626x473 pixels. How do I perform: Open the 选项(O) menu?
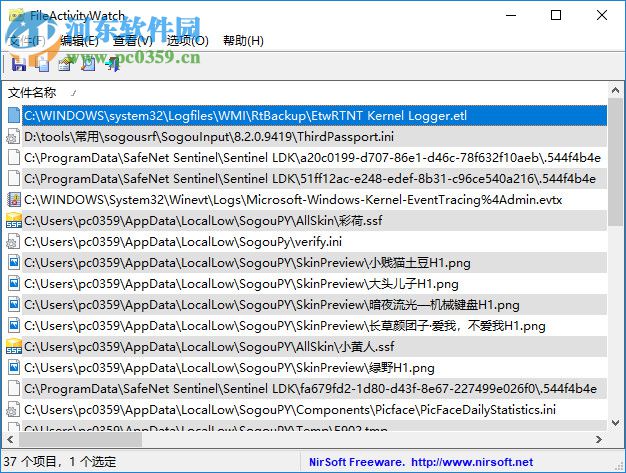click(187, 41)
